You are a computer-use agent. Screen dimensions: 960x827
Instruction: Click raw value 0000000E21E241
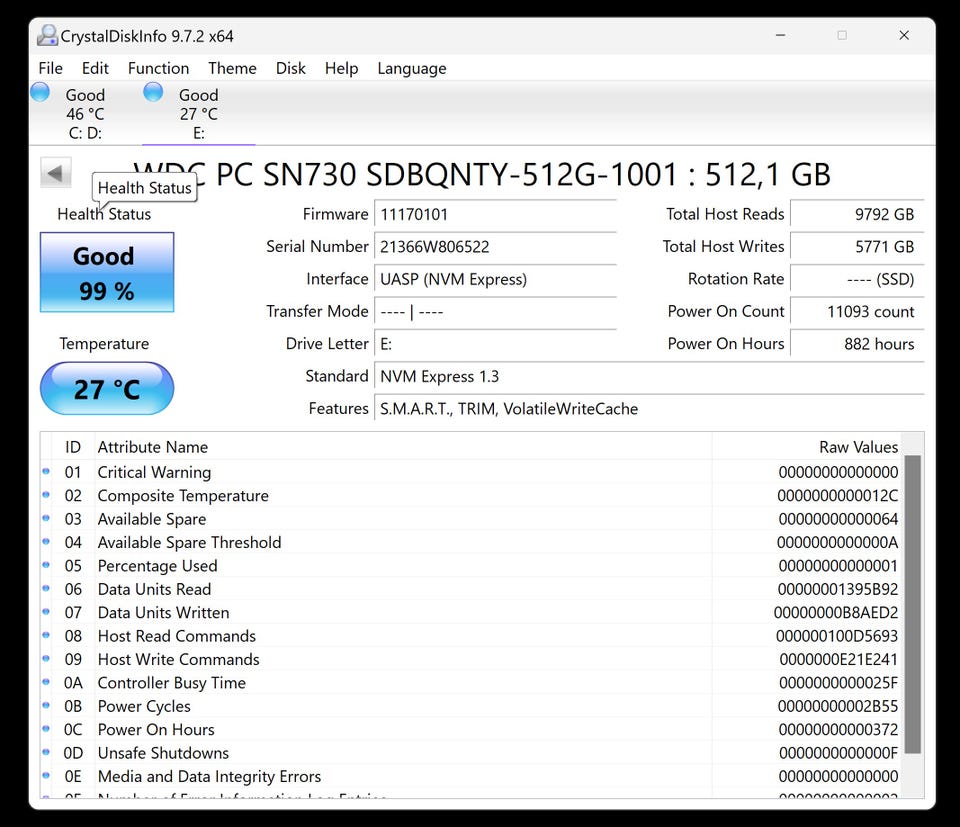pyautogui.click(x=838, y=659)
